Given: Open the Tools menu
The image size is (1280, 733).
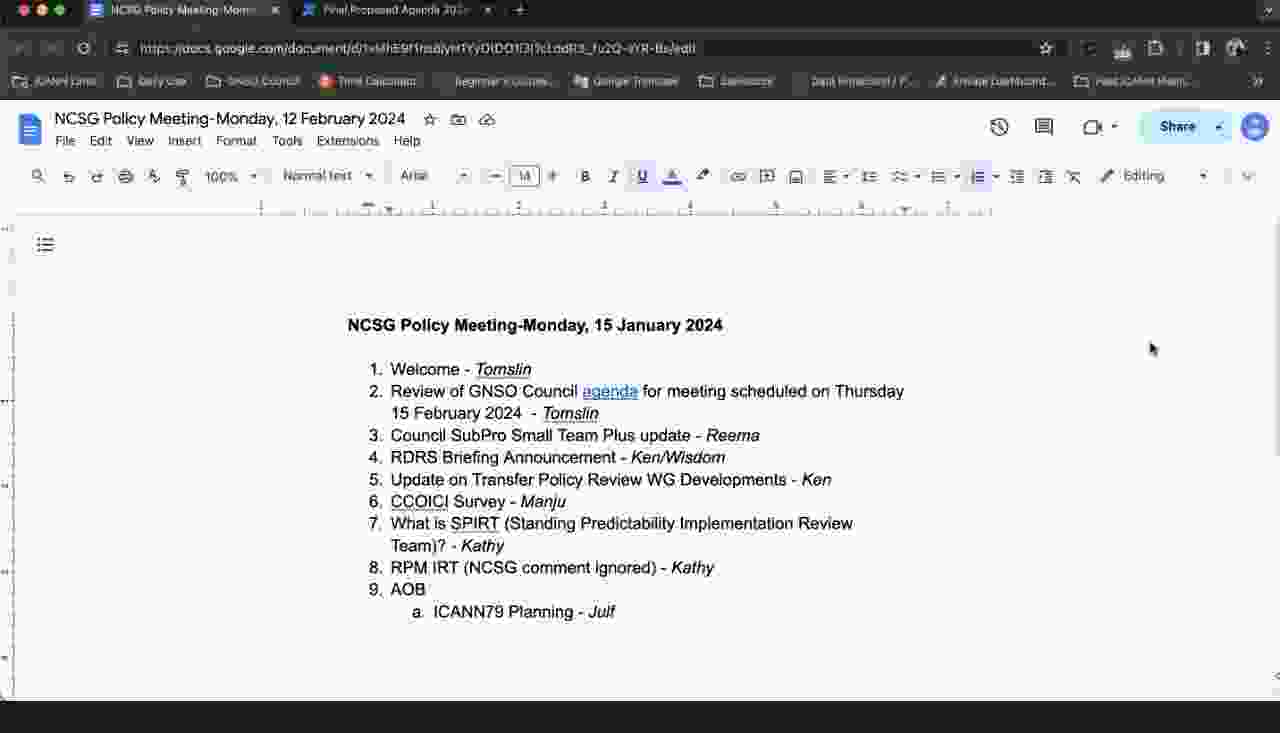Looking at the screenshot, I should pyautogui.click(x=287, y=141).
